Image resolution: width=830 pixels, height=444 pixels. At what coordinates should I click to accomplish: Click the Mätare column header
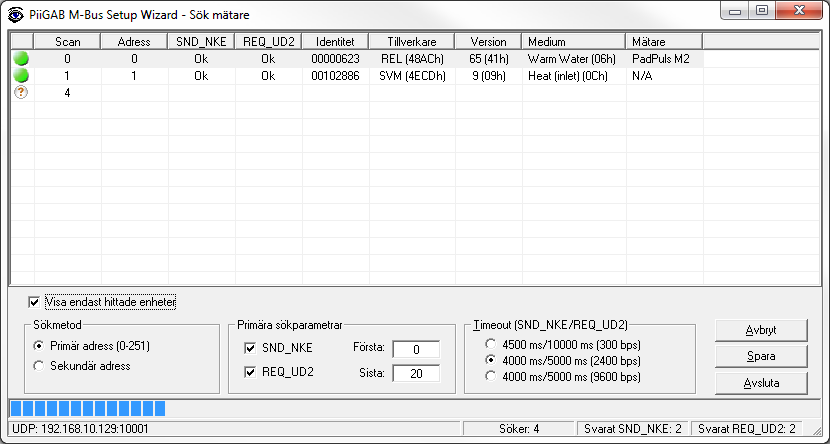tap(664, 41)
